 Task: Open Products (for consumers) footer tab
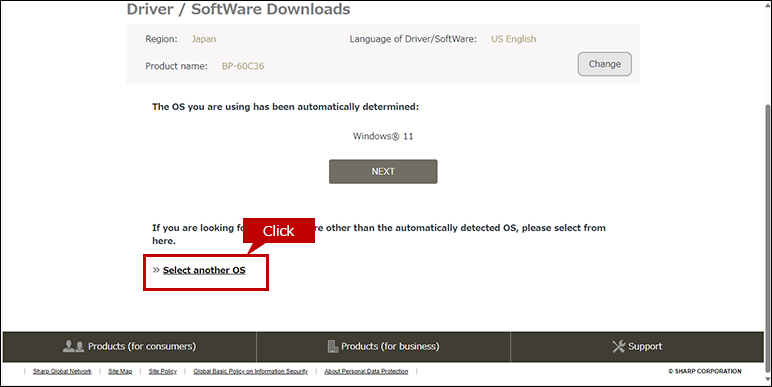pos(129,347)
